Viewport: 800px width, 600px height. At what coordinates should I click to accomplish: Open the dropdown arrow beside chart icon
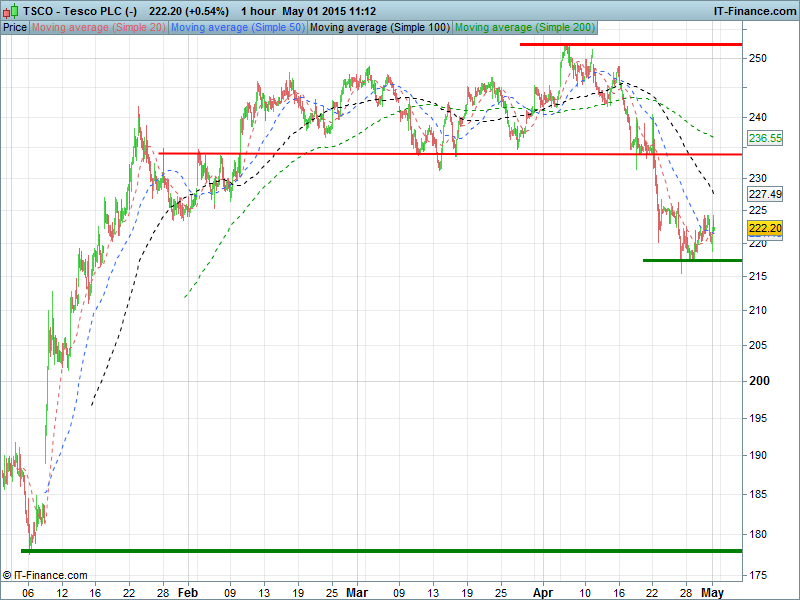pos(18,10)
